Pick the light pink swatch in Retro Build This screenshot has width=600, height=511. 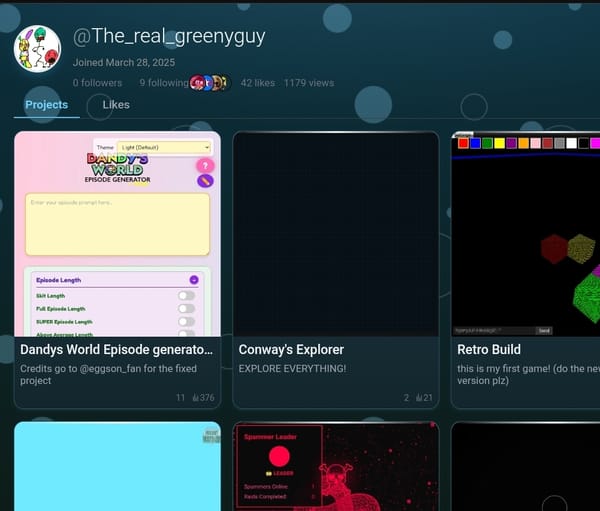tap(536, 143)
